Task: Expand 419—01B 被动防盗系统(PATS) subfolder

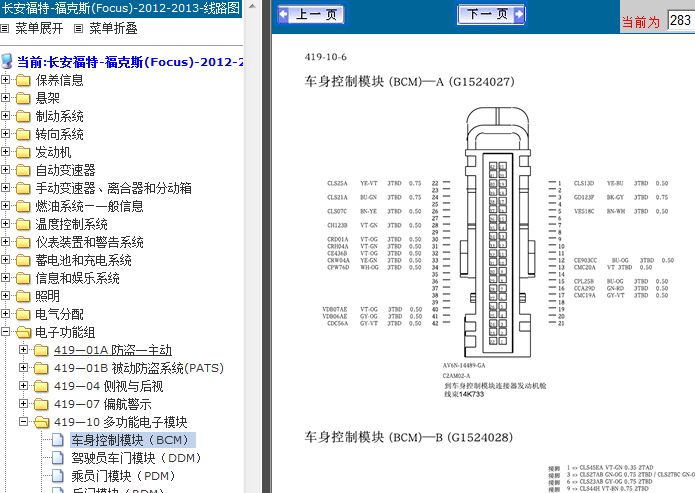Action: 23,368
